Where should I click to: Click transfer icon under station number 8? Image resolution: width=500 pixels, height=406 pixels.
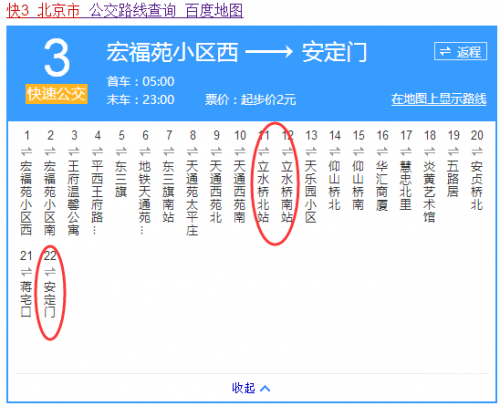192,152
